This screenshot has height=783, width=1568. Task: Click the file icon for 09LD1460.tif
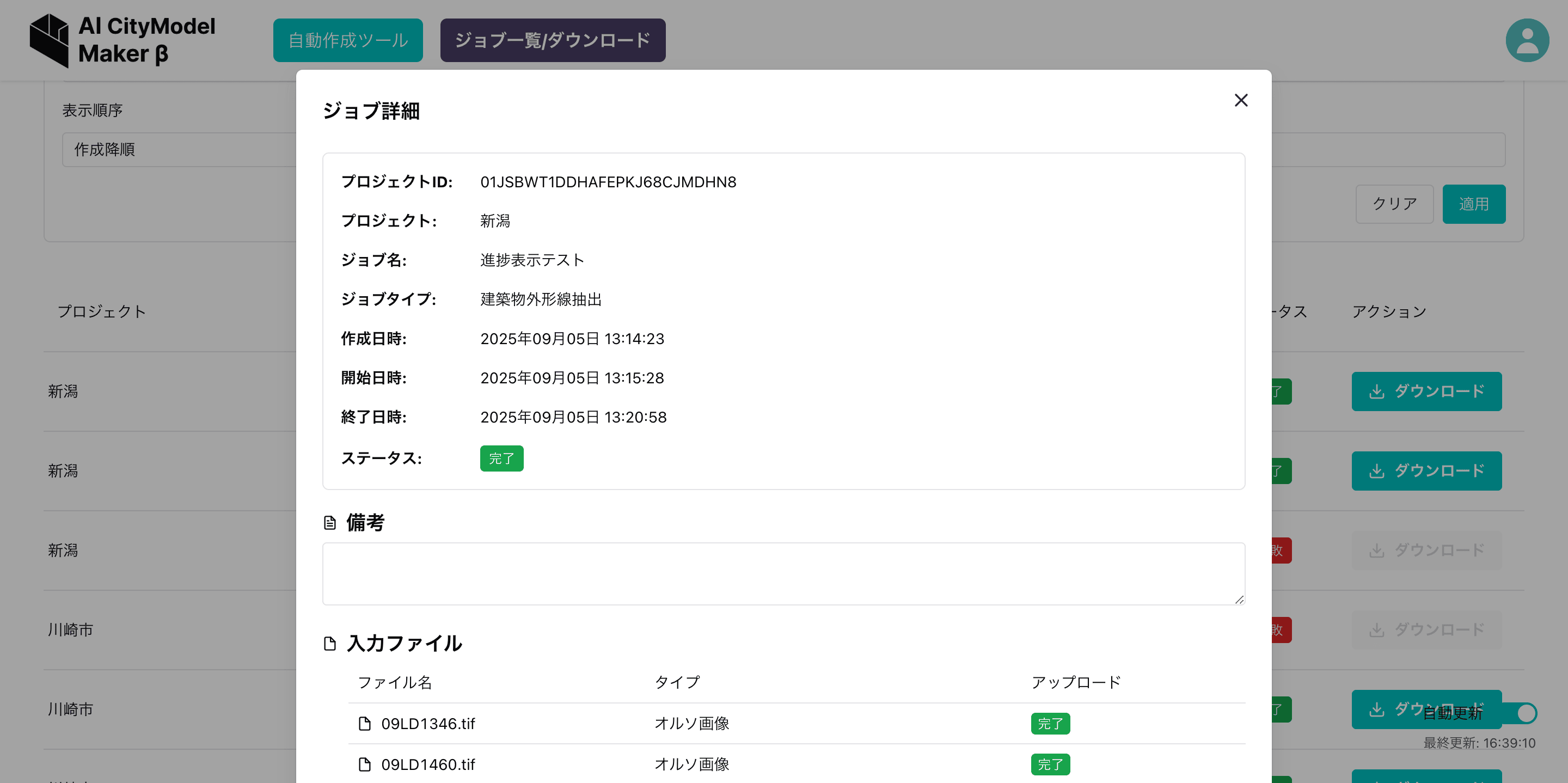[365, 764]
